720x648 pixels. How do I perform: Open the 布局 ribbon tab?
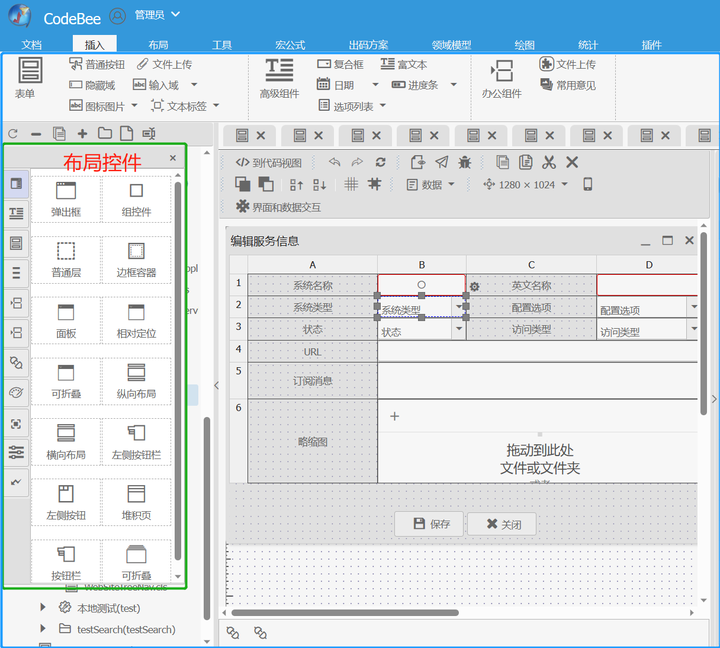(x=158, y=45)
